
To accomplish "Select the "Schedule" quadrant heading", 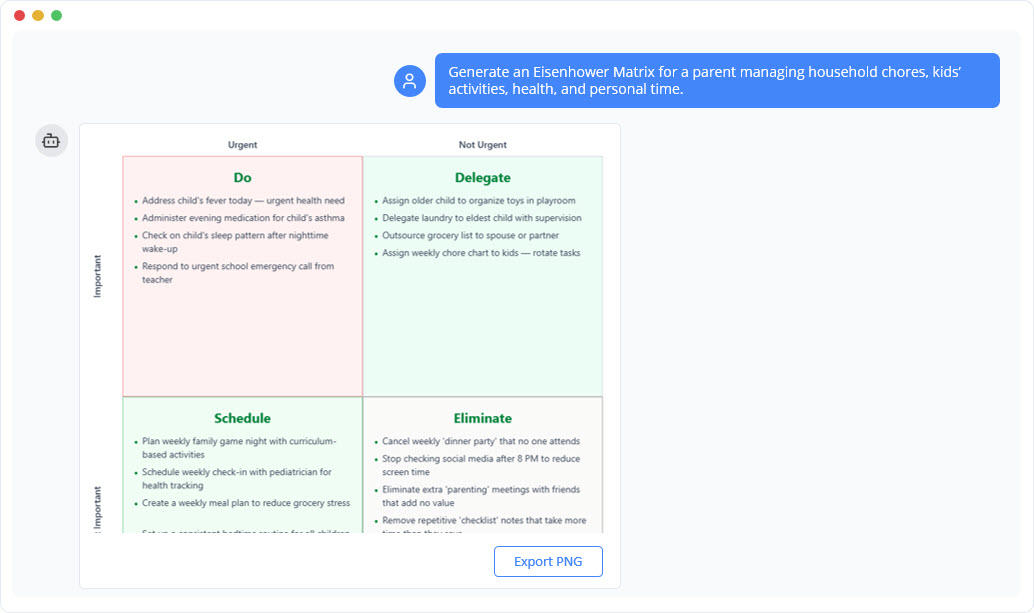I will (242, 418).
